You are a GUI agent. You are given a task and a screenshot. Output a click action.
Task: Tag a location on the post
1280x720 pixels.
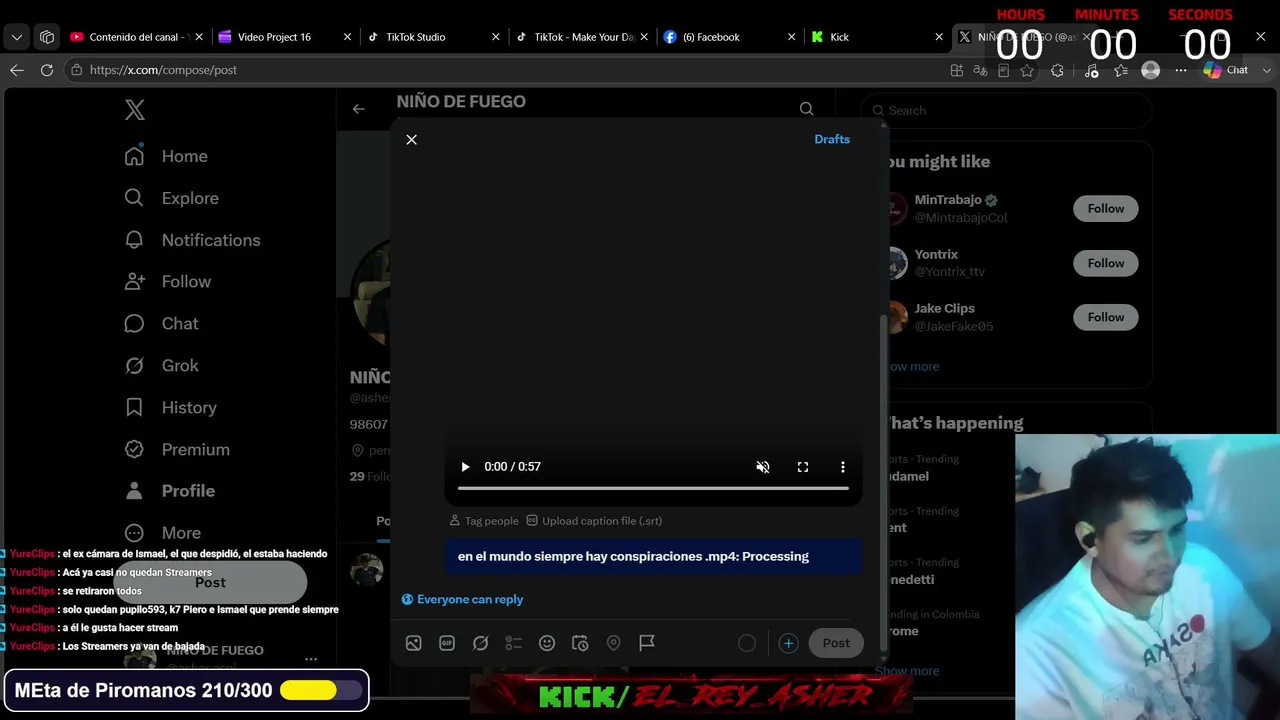point(613,643)
